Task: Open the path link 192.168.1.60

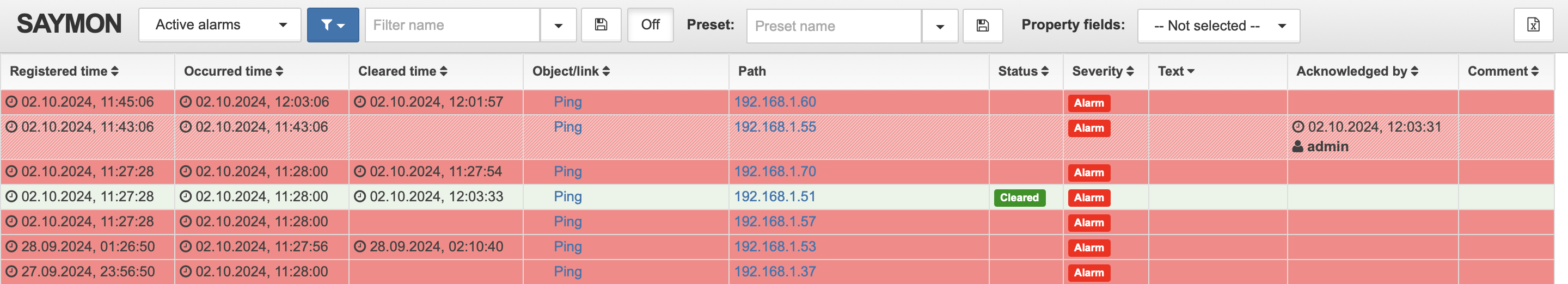Action: pyautogui.click(x=774, y=102)
